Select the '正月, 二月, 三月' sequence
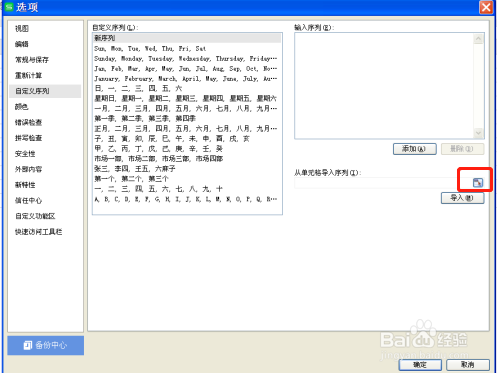The height and width of the screenshot is (373, 497). (x=187, y=129)
